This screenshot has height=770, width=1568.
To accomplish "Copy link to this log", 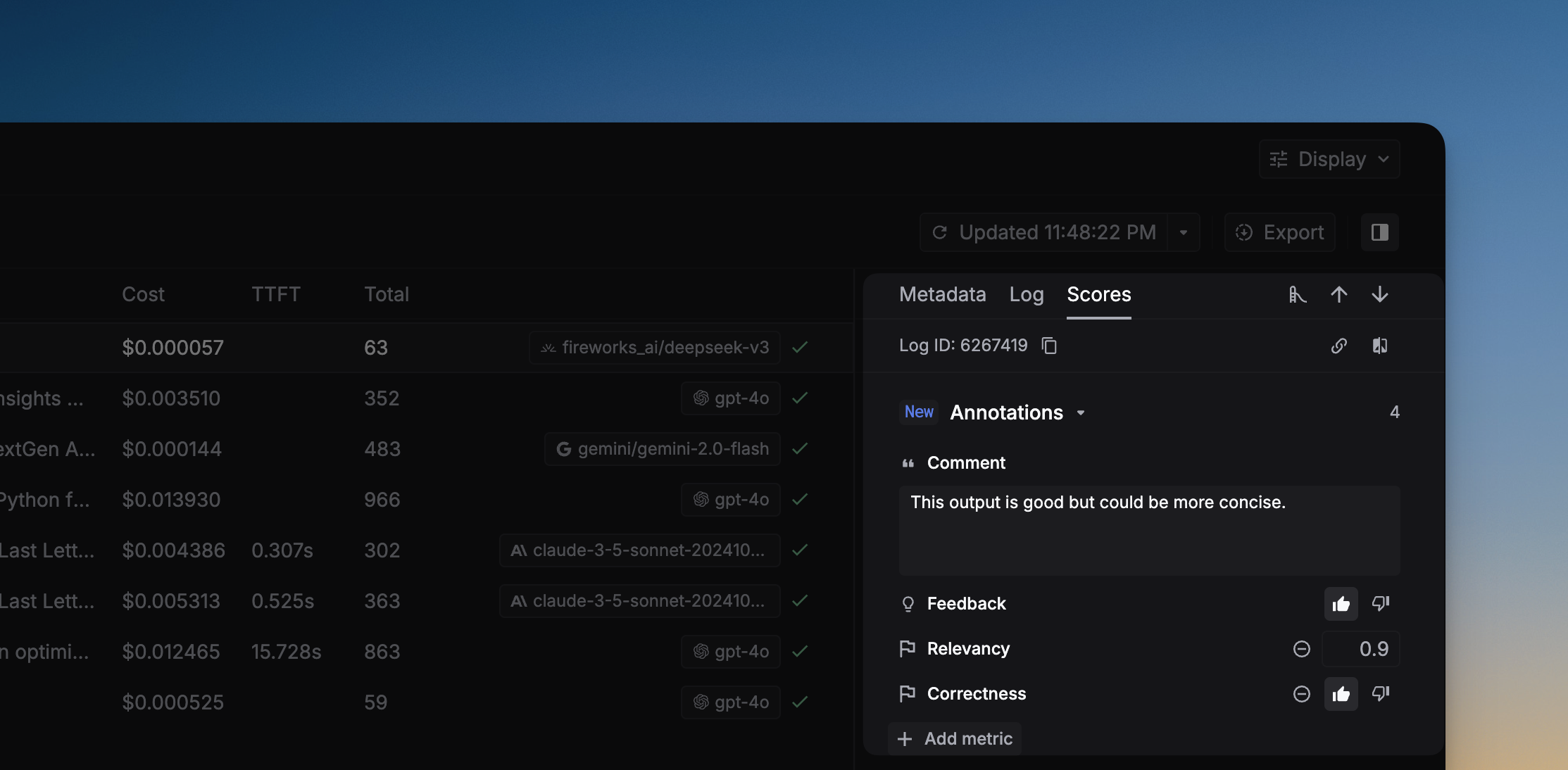I will (x=1338, y=346).
